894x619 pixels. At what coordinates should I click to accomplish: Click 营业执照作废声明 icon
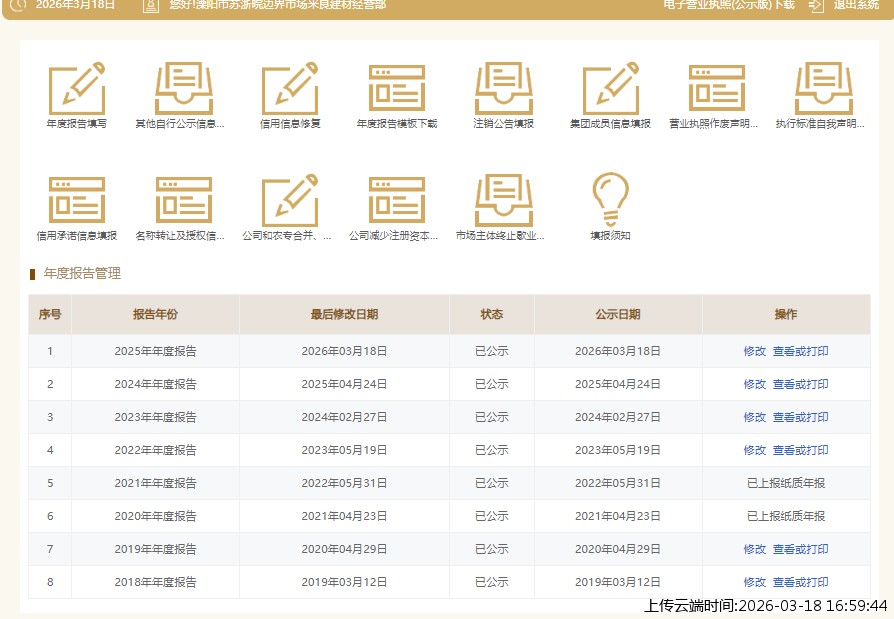716,89
